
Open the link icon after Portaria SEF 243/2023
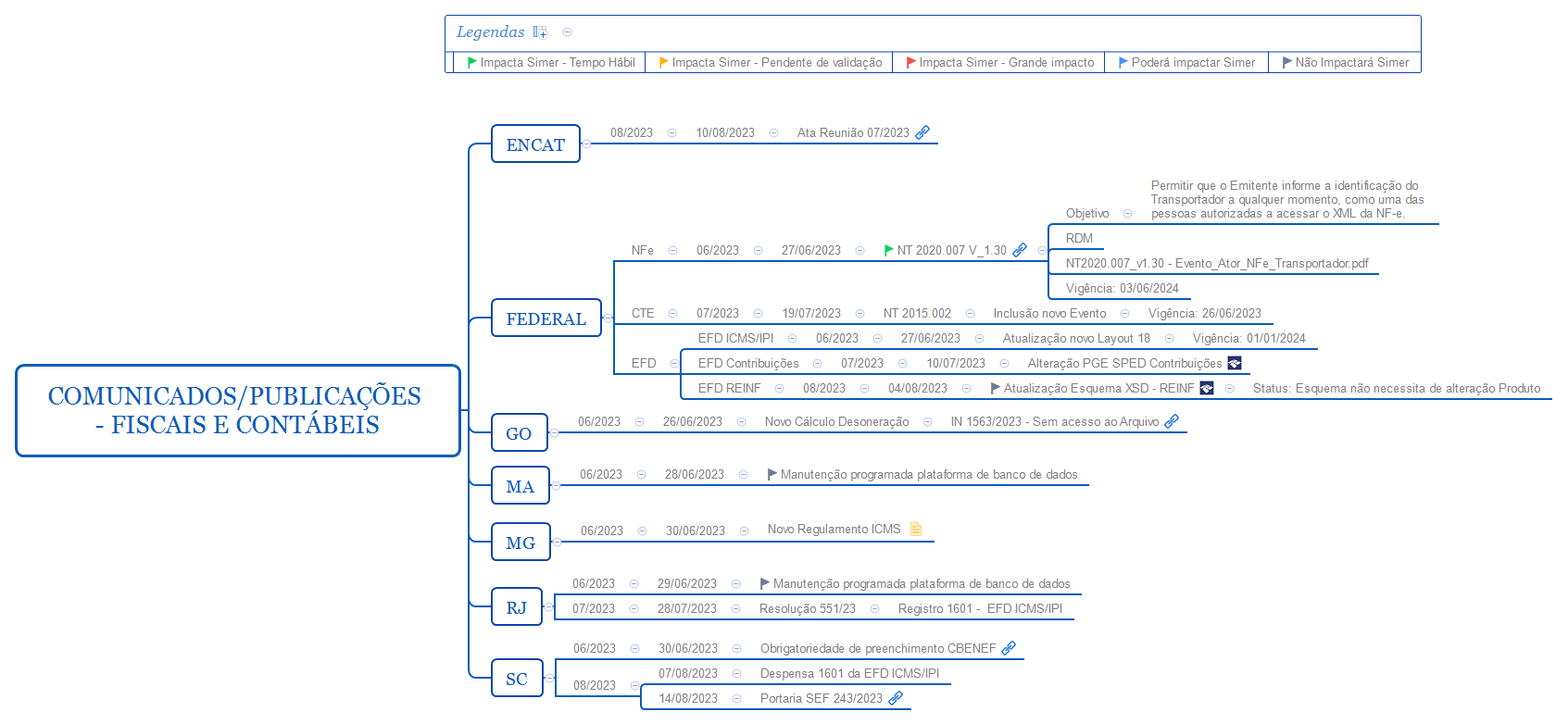tap(896, 698)
